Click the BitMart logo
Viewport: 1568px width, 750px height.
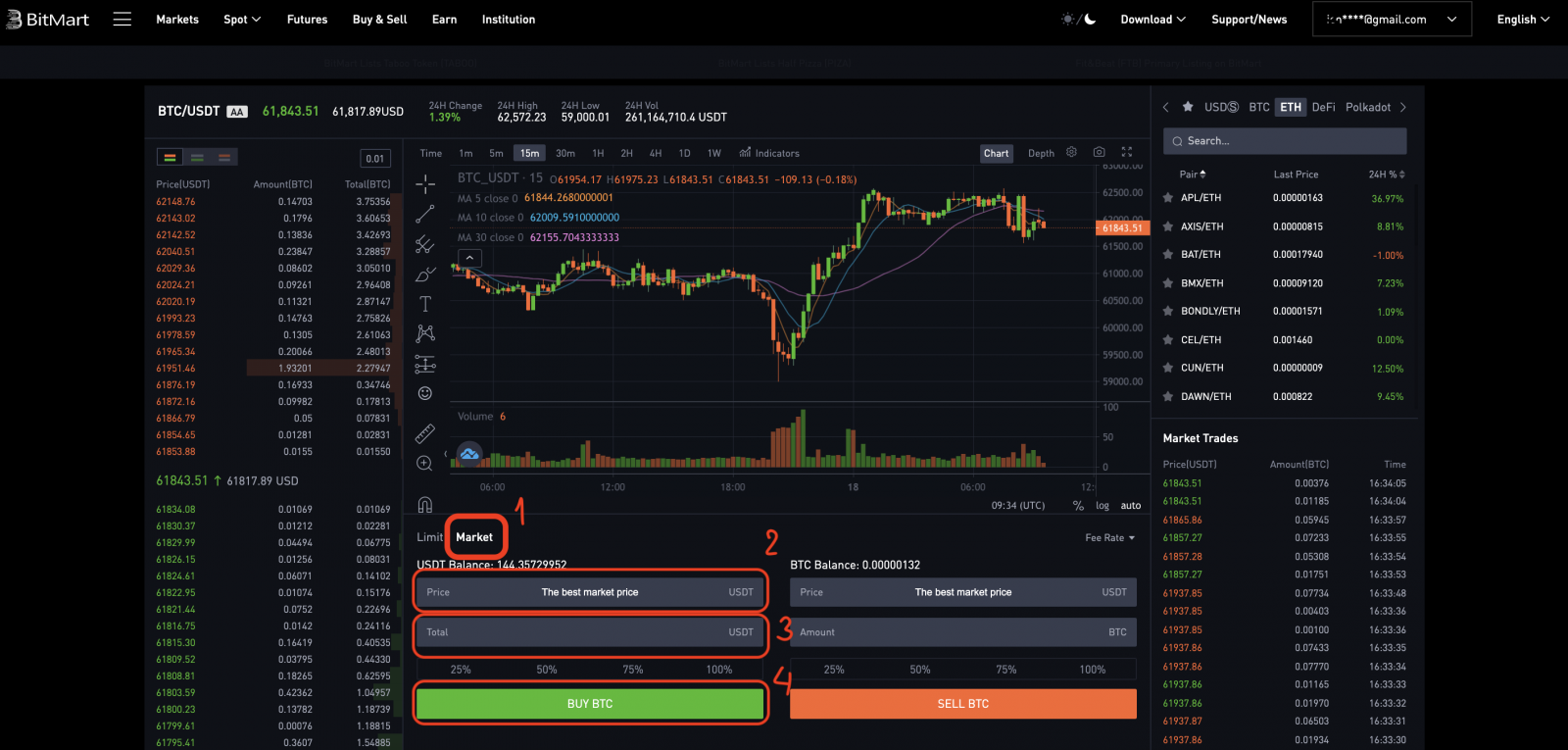(47, 20)
